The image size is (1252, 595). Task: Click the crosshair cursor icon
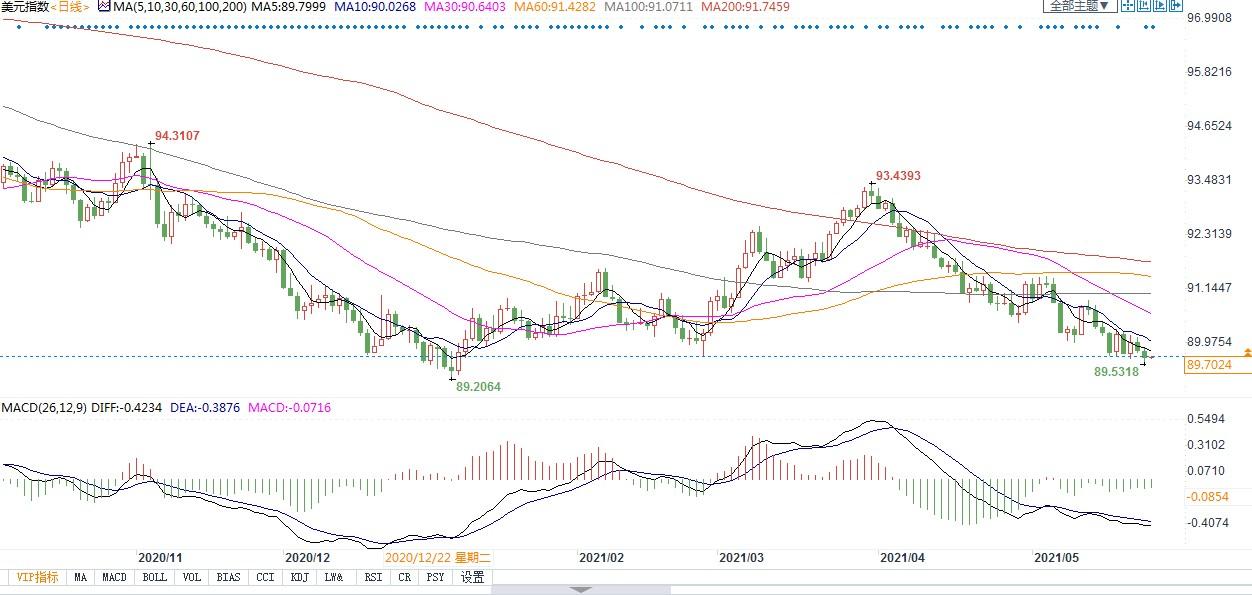tap(1128, 5)
